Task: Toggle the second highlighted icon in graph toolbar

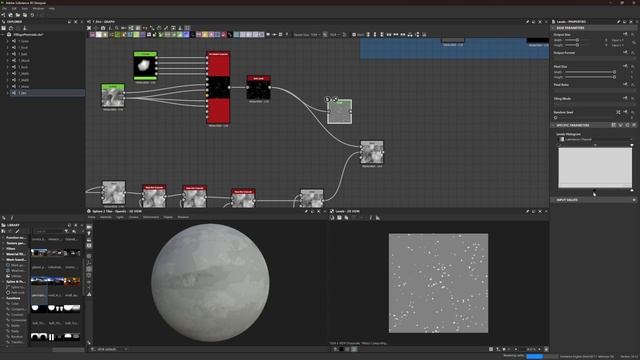Action: tap(138, 28)
